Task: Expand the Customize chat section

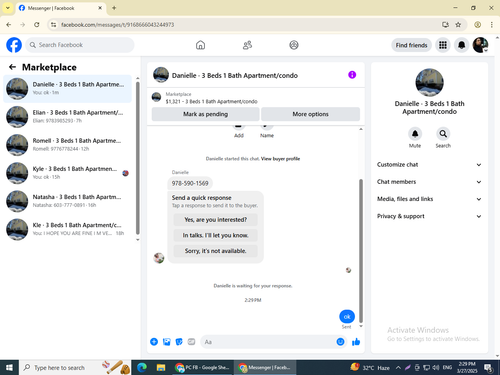Action: coord(429,165)
